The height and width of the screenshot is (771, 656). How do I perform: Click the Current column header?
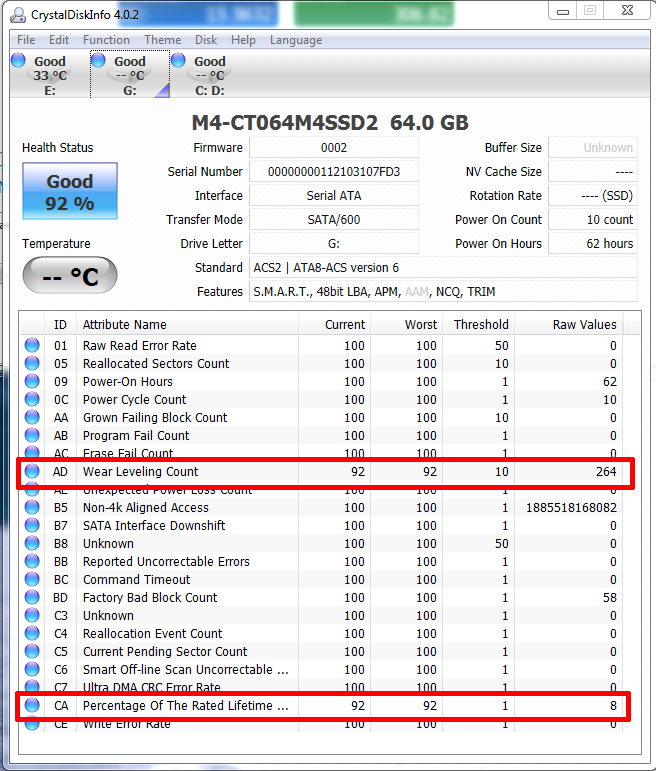click(x=334, y=325)
